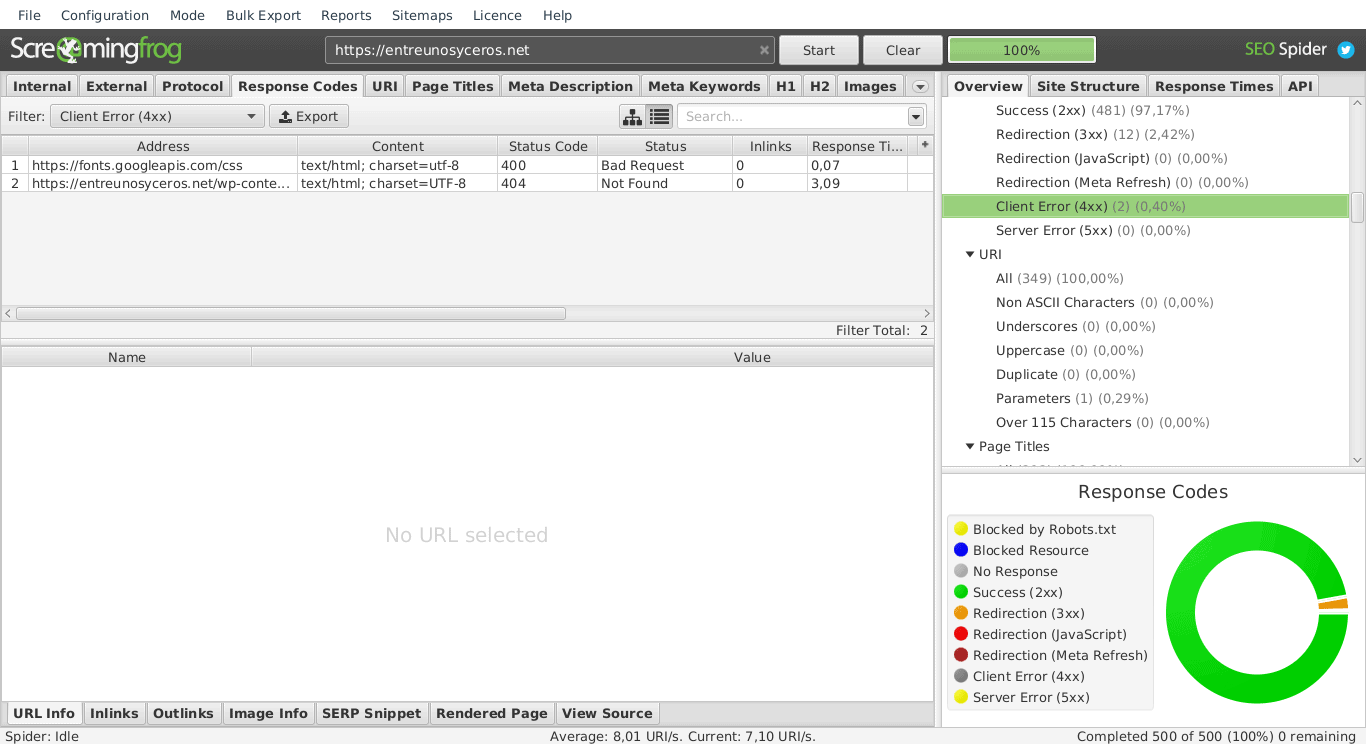Open the Inlinks bottom tab
Viewport: 1366px width, 744px height.
coord(114,713)
